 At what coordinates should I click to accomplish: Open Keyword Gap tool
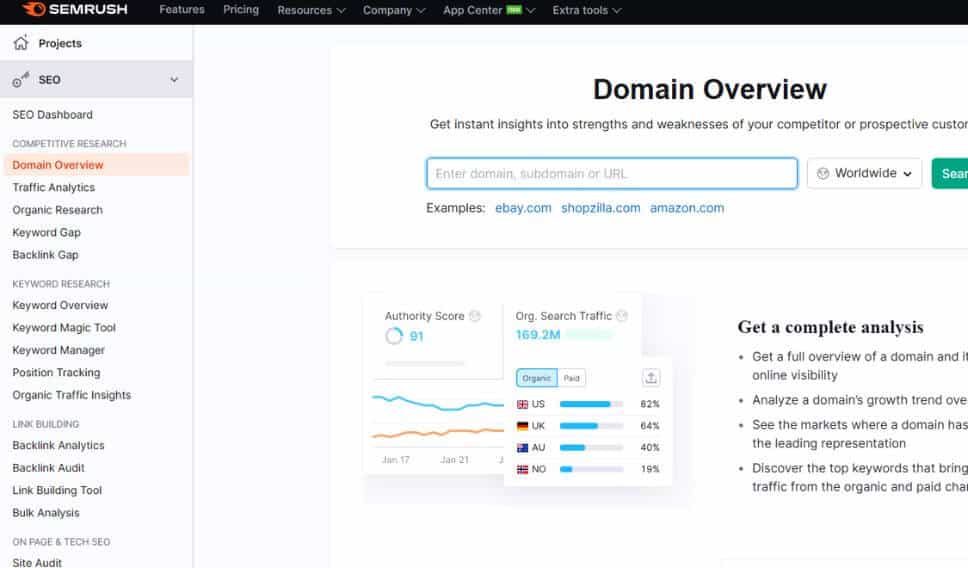[x=46, y=232]
